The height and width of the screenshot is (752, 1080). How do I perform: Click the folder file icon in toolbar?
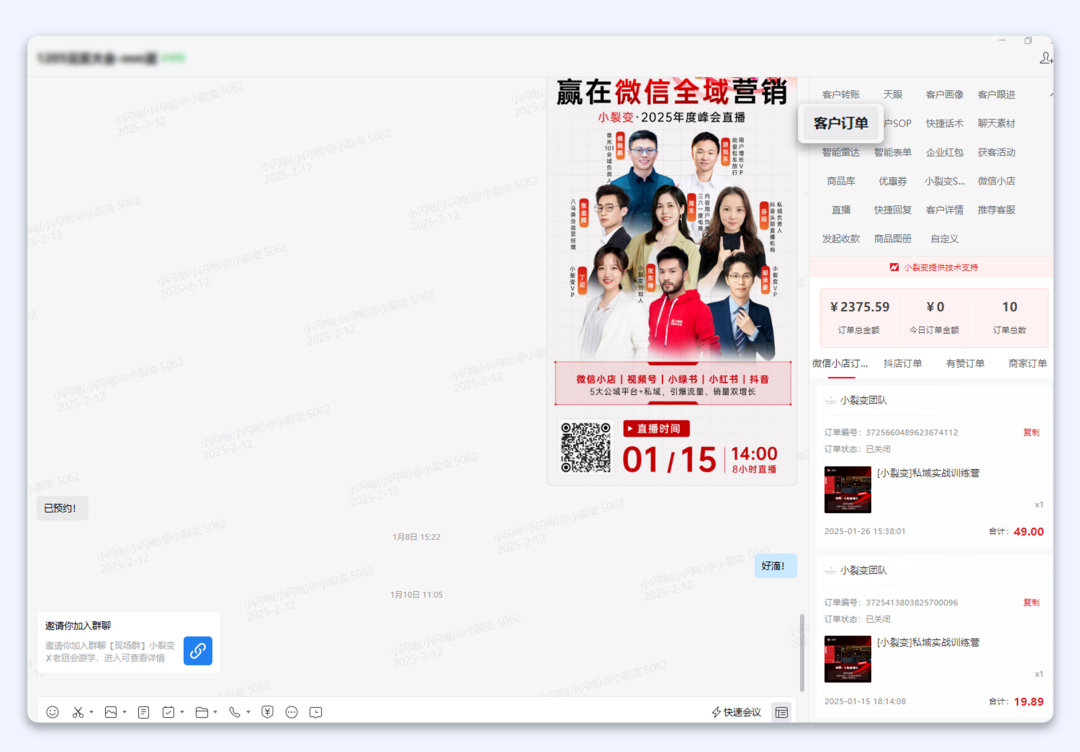point(201,712)
